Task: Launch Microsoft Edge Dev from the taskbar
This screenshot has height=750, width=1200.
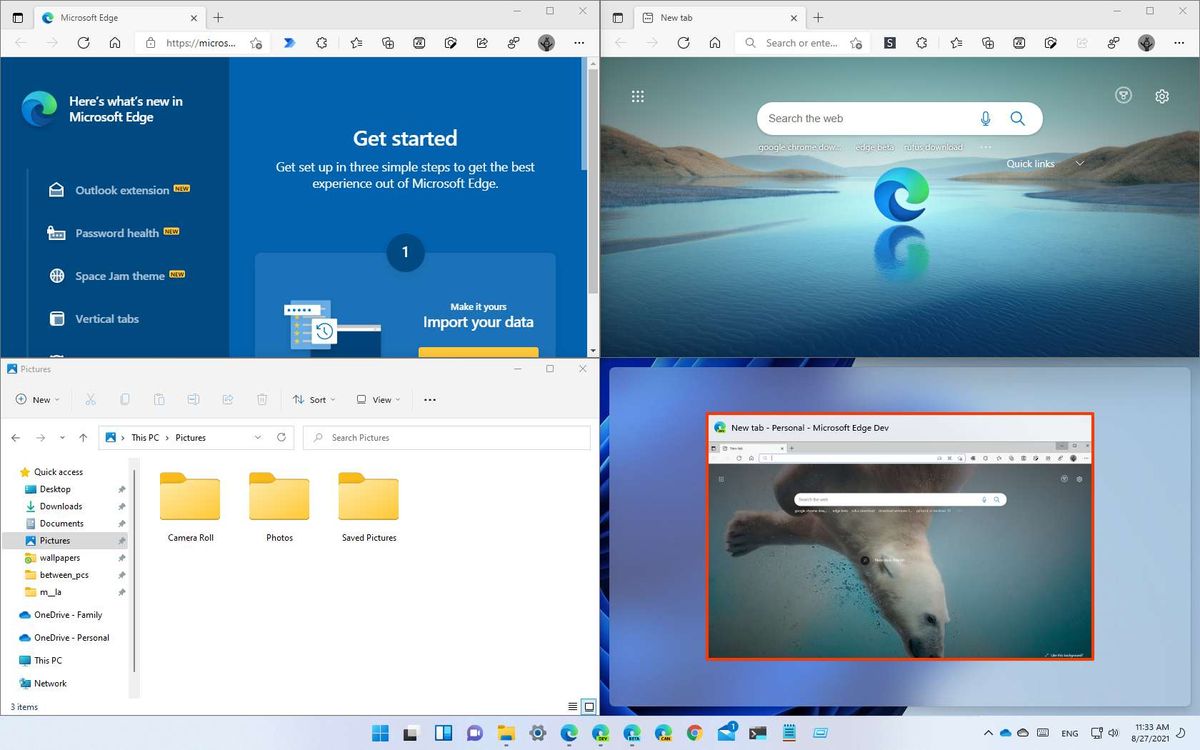Action: tap(600, 732)
